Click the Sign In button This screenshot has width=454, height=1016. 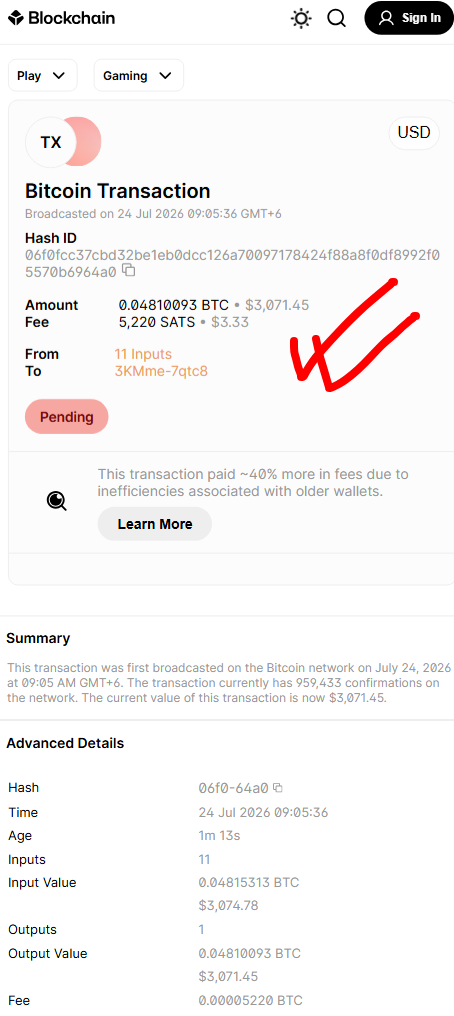tap(409, 18)
